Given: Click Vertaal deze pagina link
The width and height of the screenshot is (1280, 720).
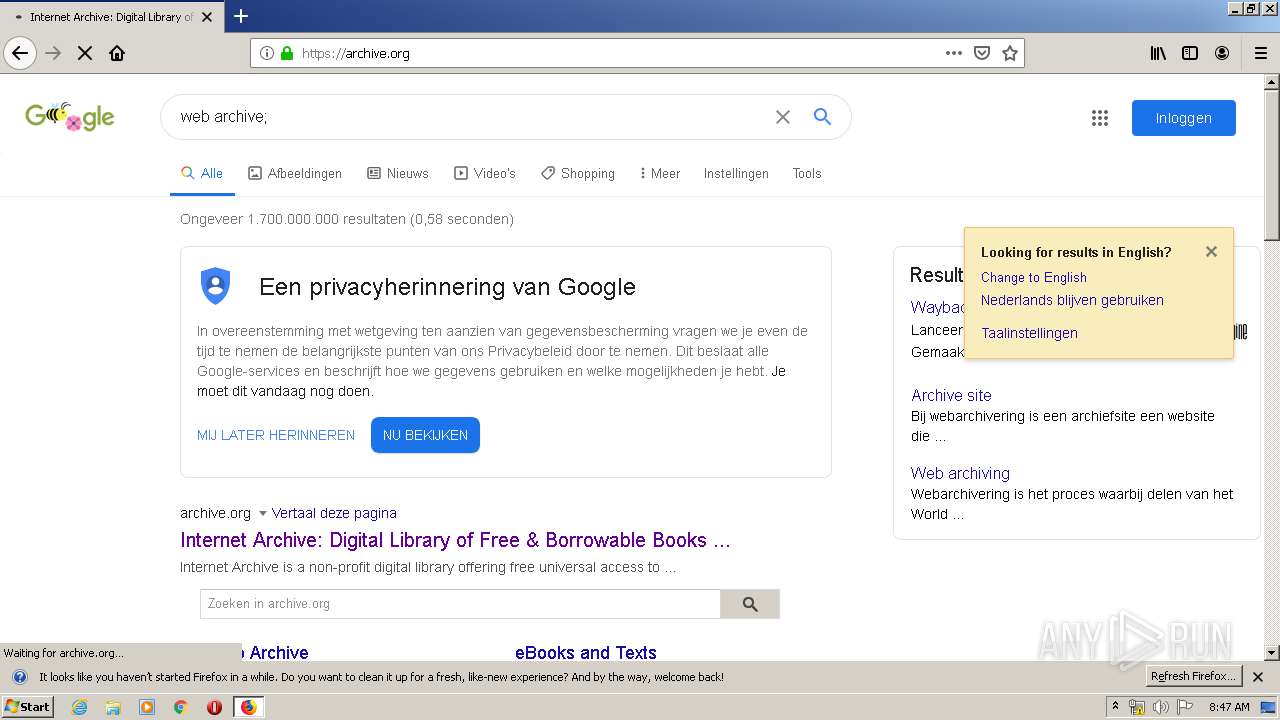Looking at the screenshot, I should coord(334,513).
